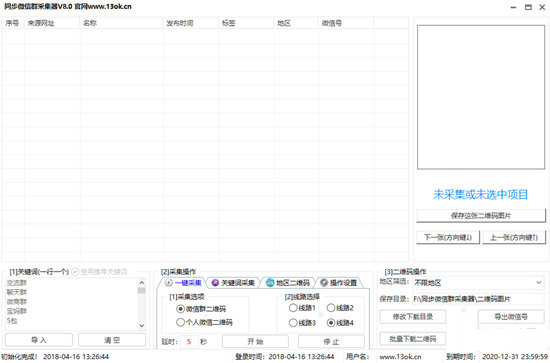This screenshot has width=550, height=363.
Task: Click the 序号 column header
Action: click(13, 23)
